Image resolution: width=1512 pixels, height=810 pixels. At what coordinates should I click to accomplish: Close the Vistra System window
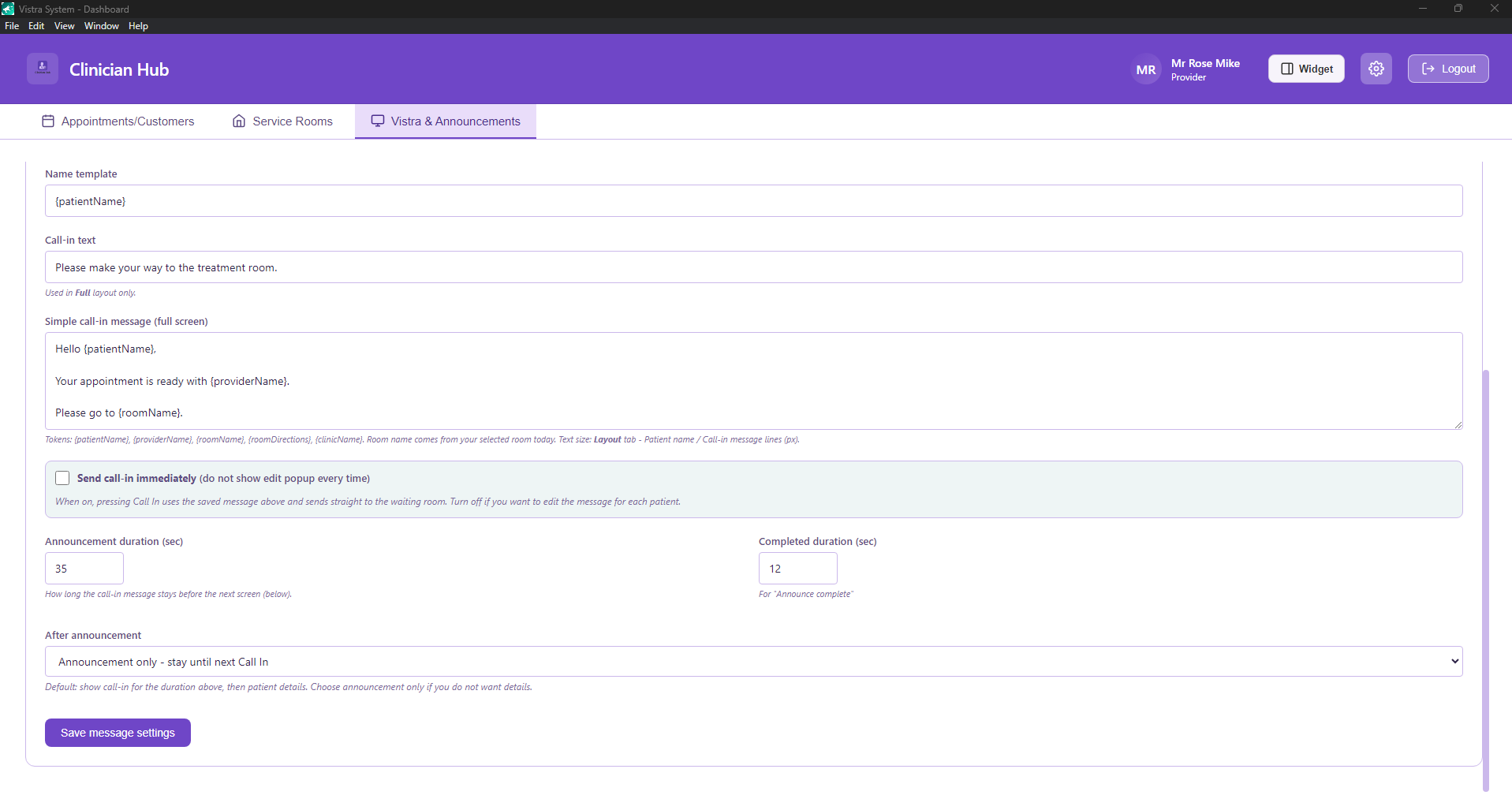tap(1494, 9)
